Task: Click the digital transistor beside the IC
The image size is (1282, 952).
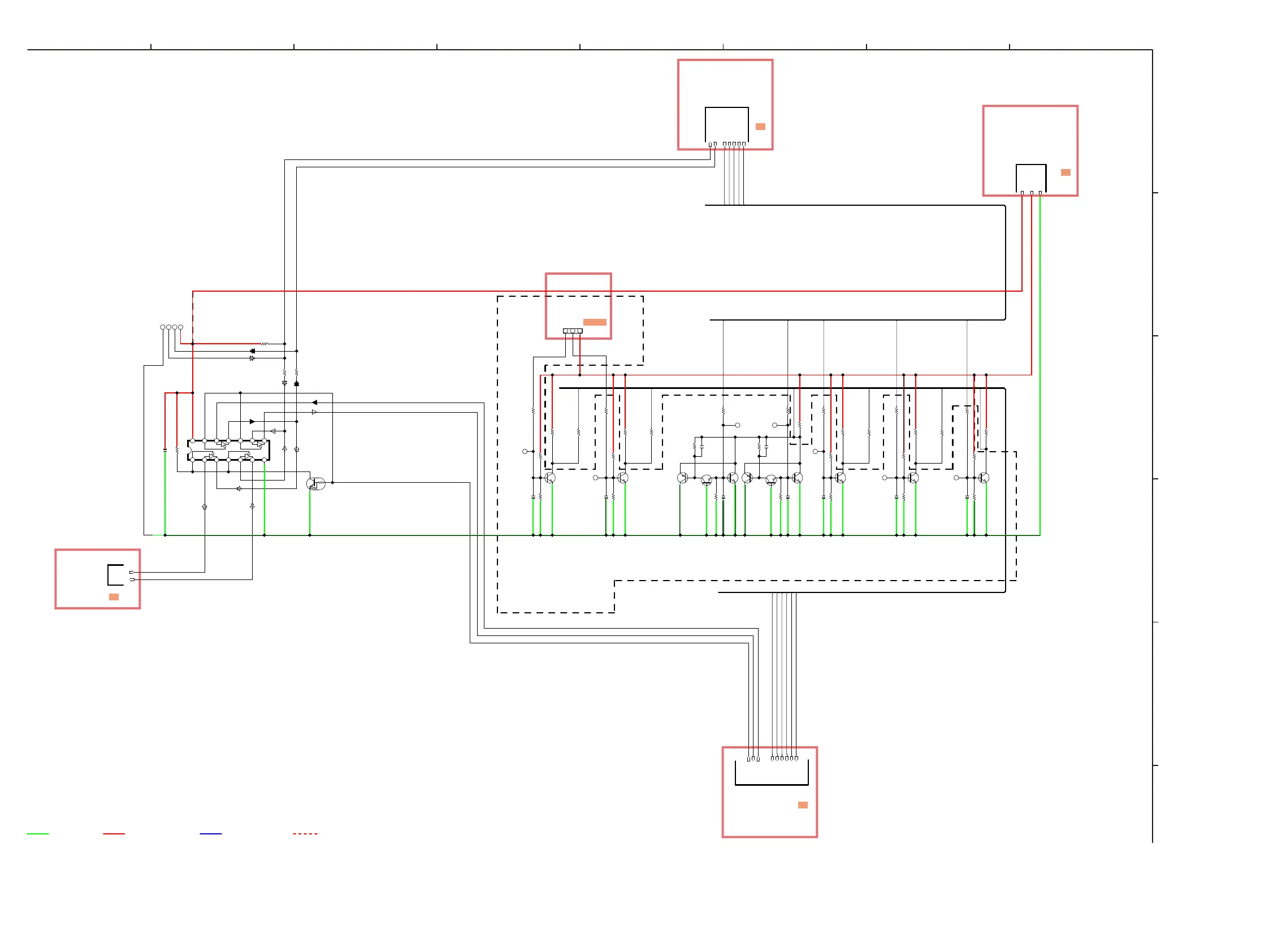Action: [x=315, y=484]
